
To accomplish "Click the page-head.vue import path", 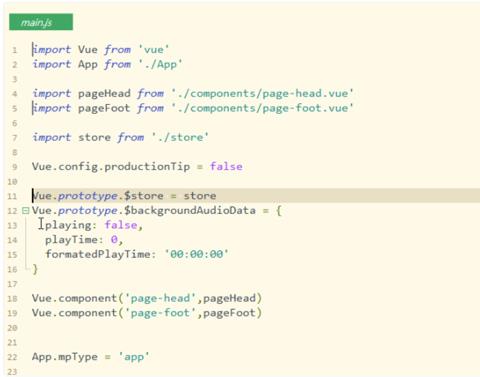I will click(262, 94).
